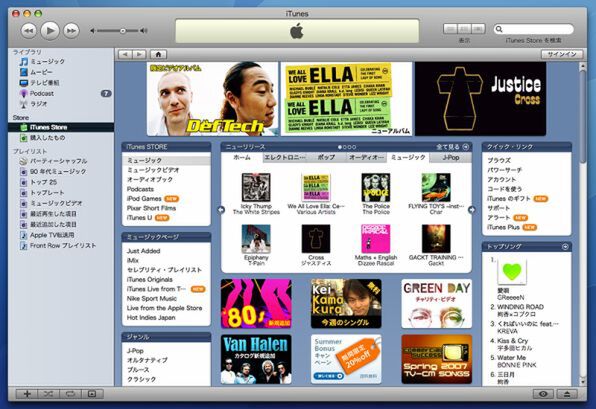Viewport: 596px width, 409px height.
Task: Click the right carousel arrow in new releases
Action: pyautogui.click(x=472, y=209)
